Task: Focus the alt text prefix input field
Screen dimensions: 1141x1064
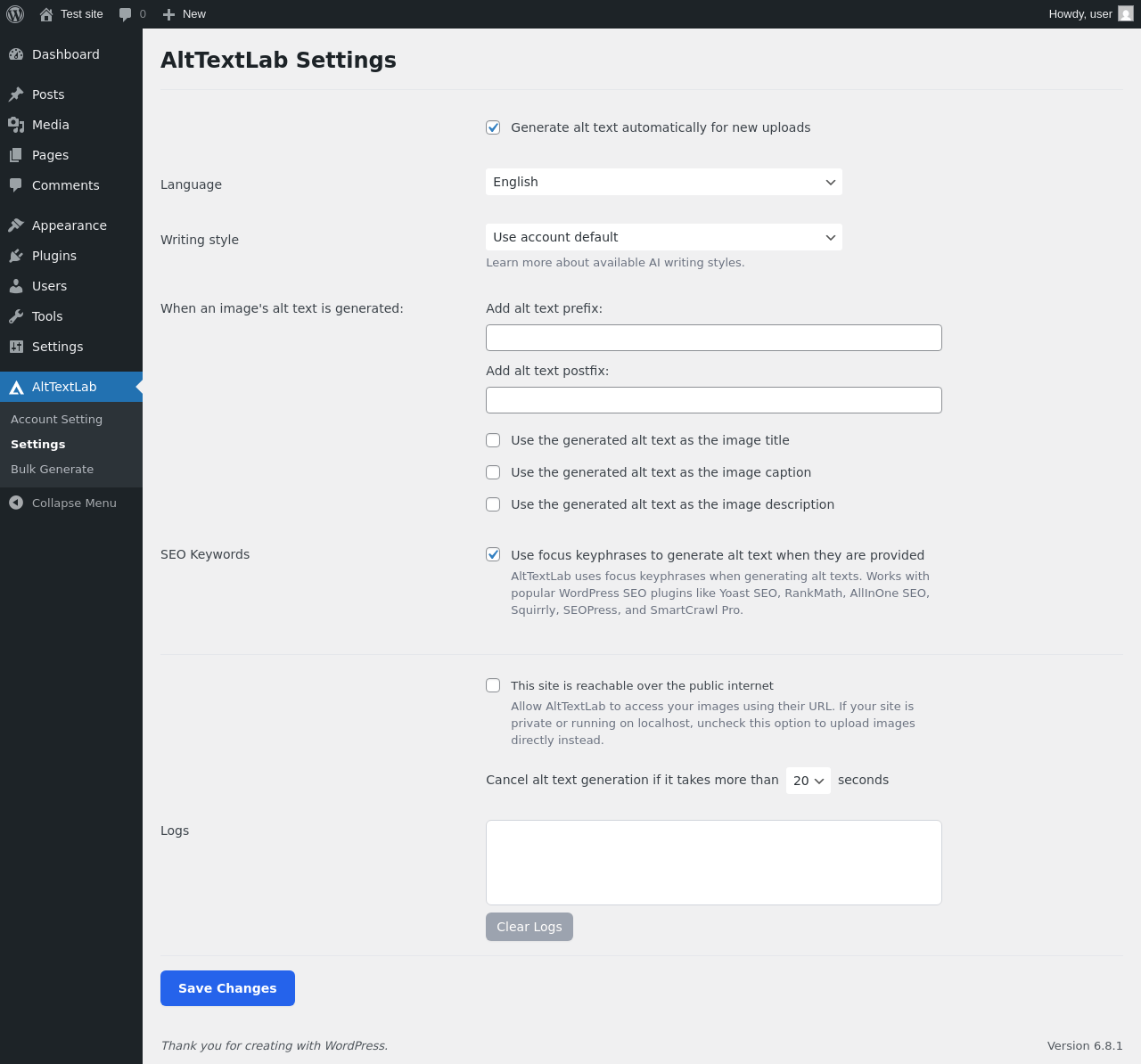Action: pyautogui.click(x=714, y=338)
